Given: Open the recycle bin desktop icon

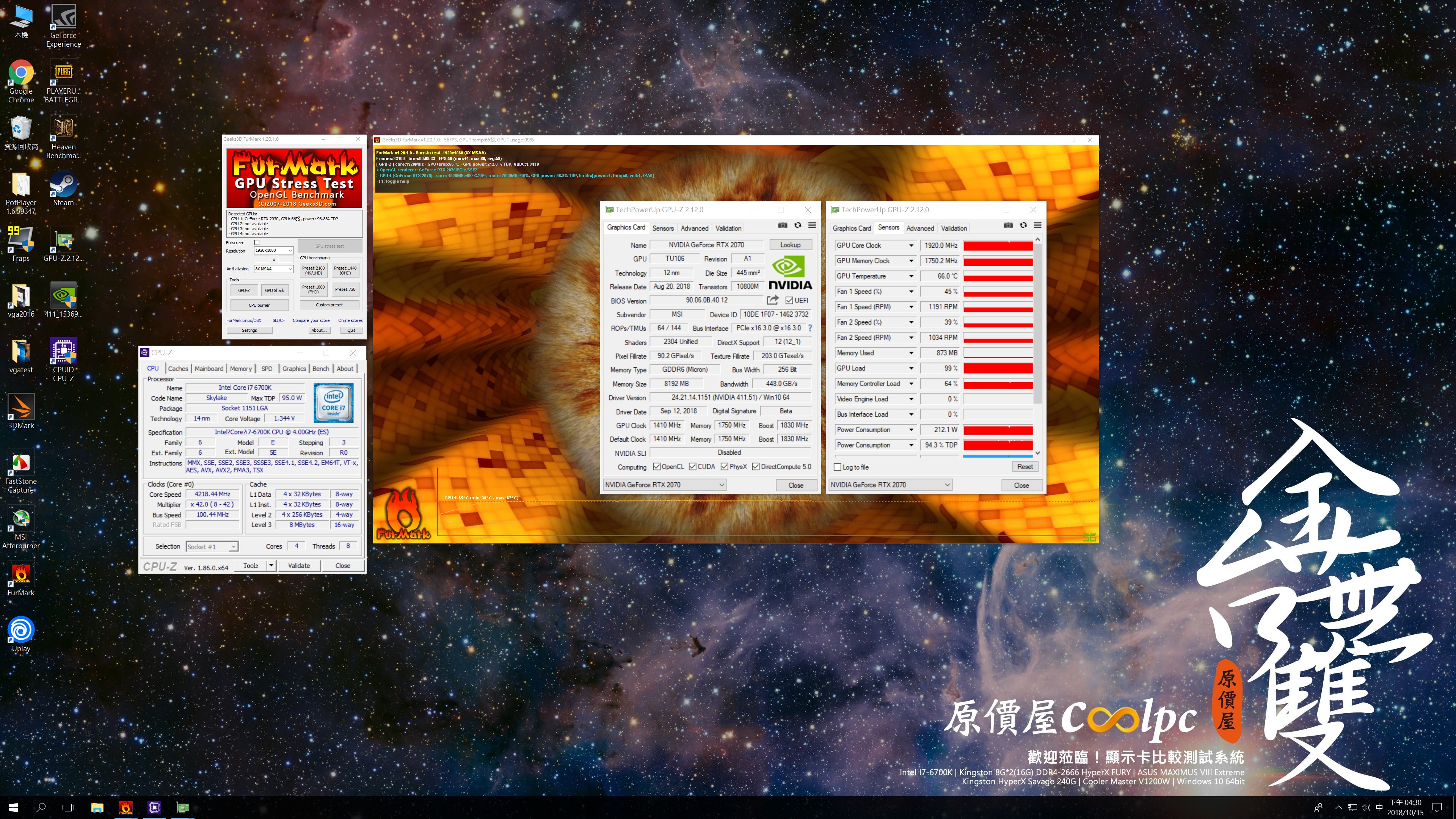Looking at the screenshot, I should 21,133.
